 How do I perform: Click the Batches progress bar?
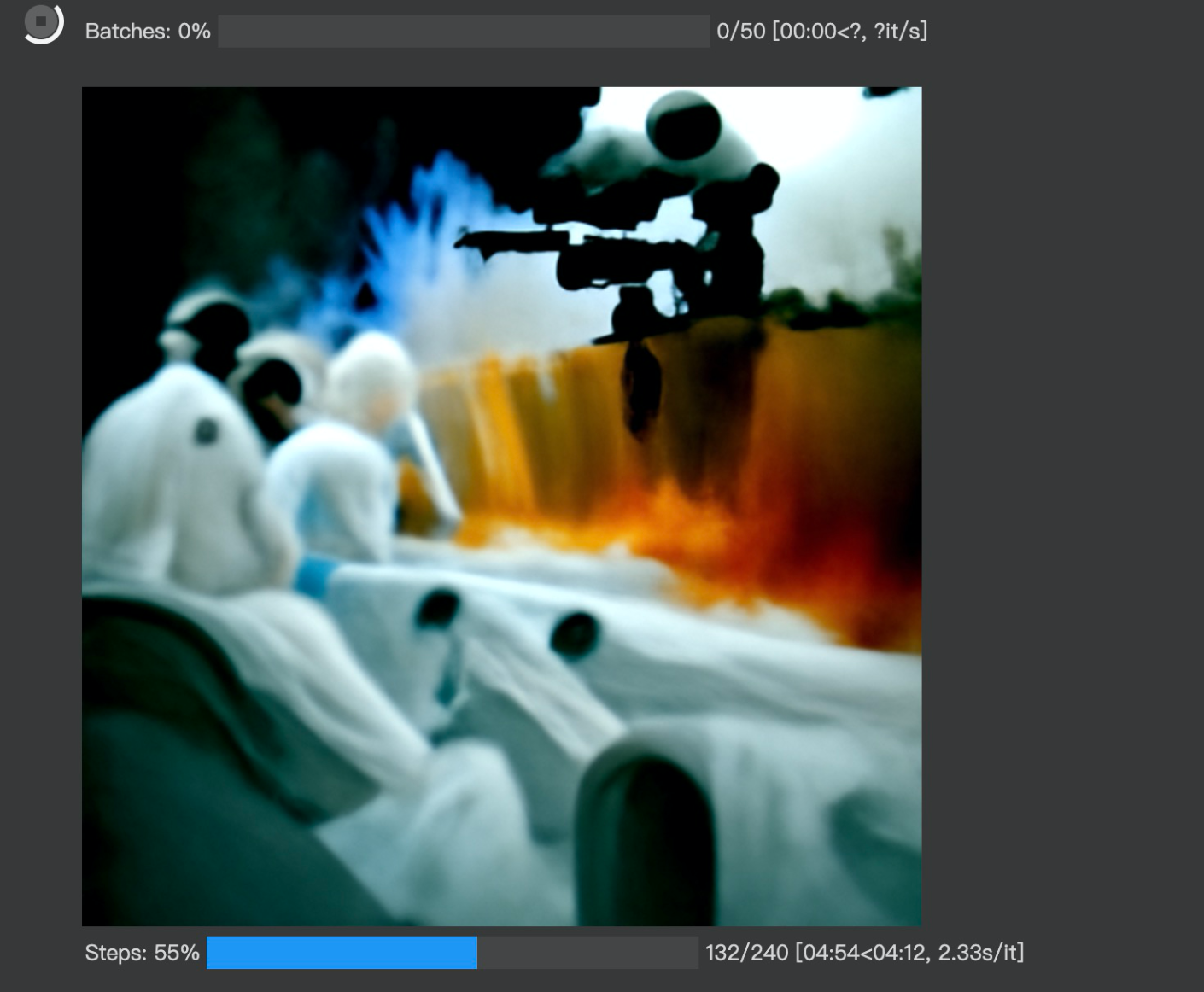click(x=464, y=32)
